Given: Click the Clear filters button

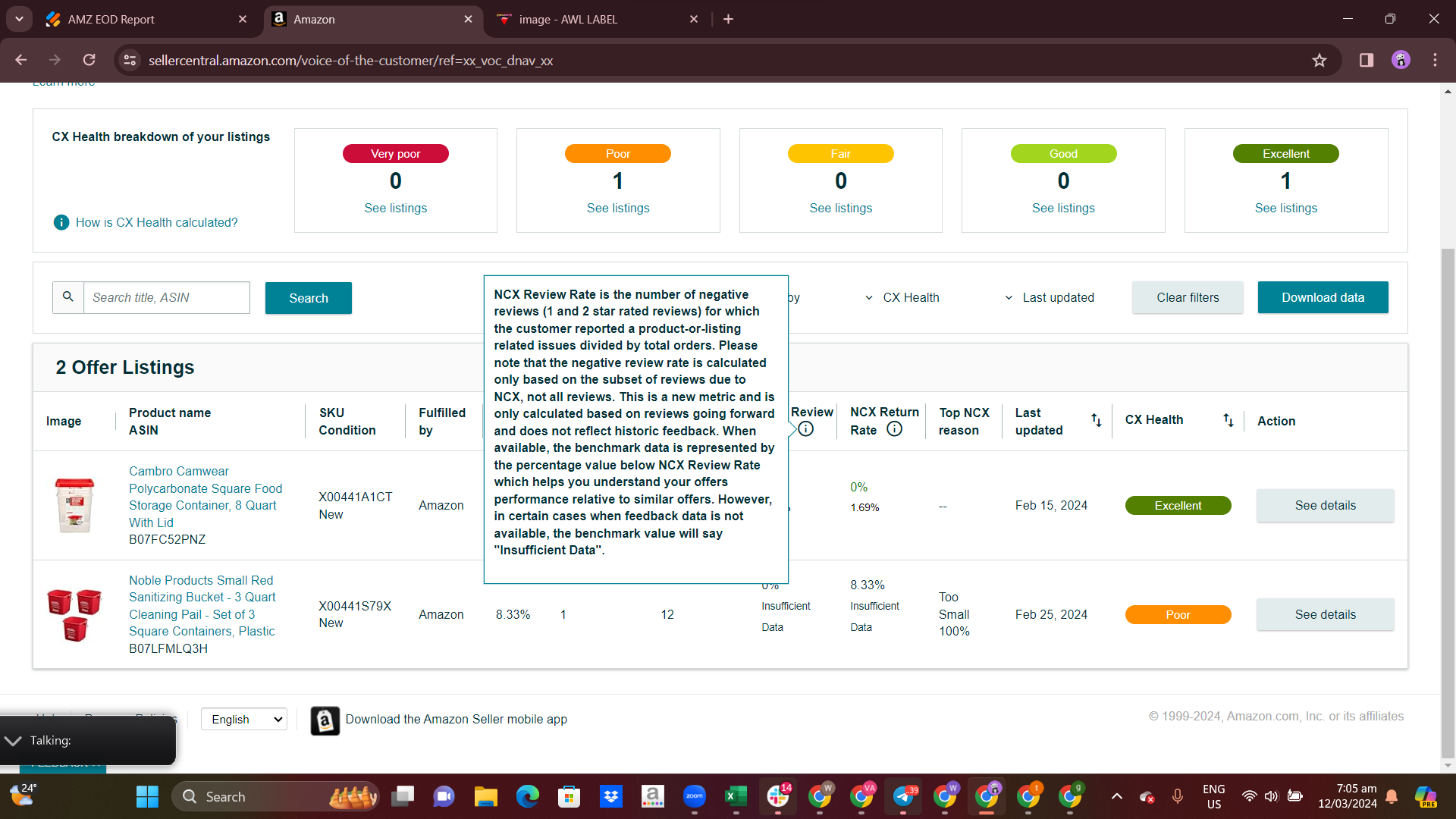Looking at the screenshot, I should [1188, 297].
